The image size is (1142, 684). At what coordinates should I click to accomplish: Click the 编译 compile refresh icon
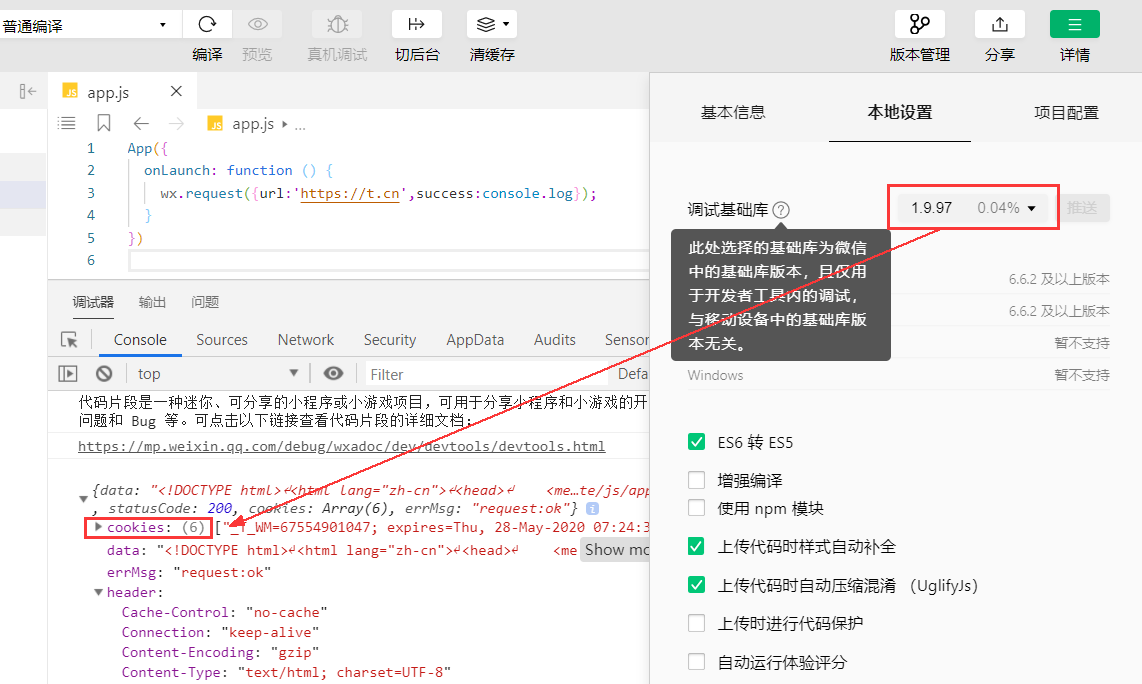[x=207, y=25]
